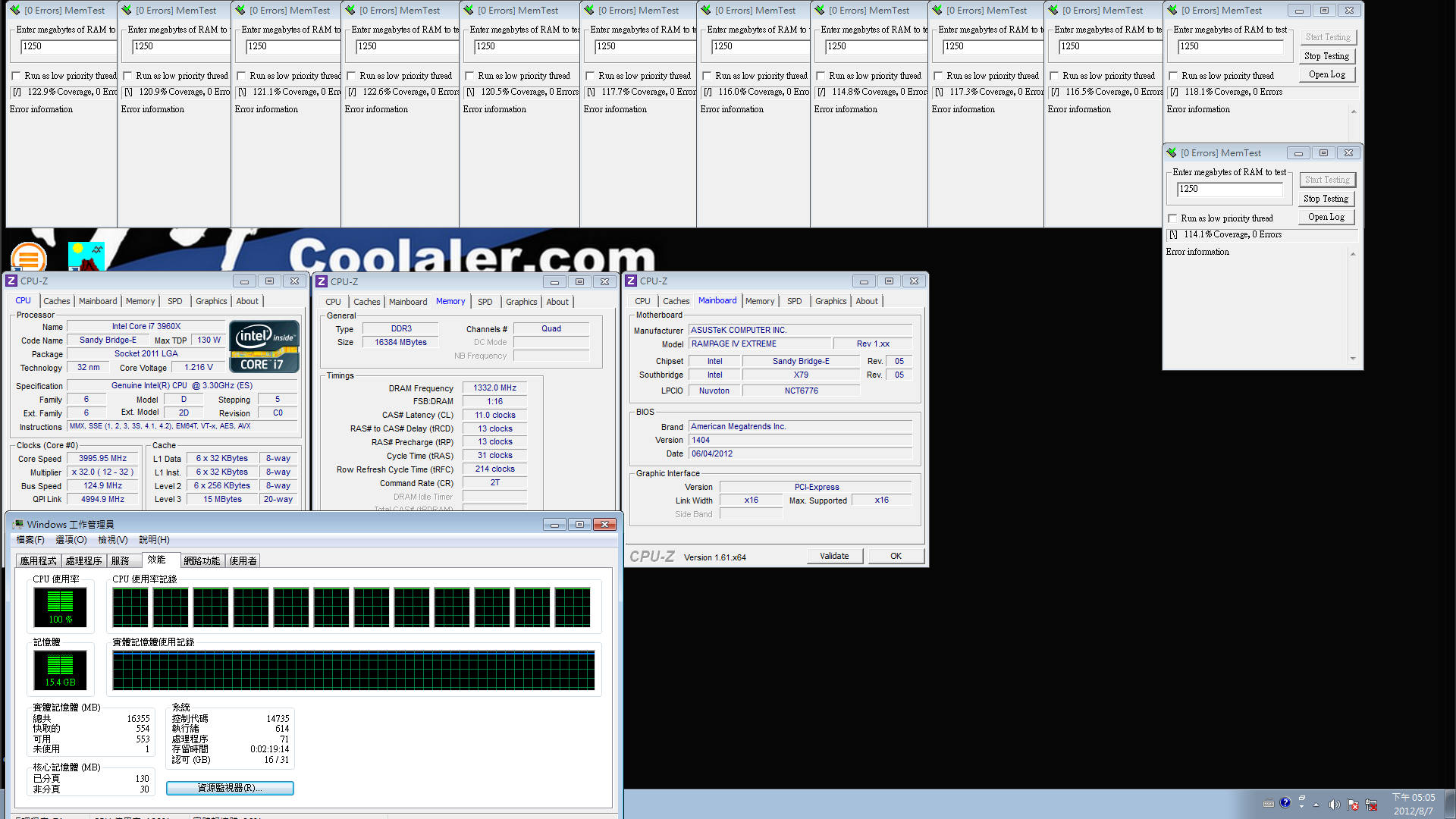Open the landscape picture desktop shortcut icon
Screen dimensions: 1456x819
86,257
